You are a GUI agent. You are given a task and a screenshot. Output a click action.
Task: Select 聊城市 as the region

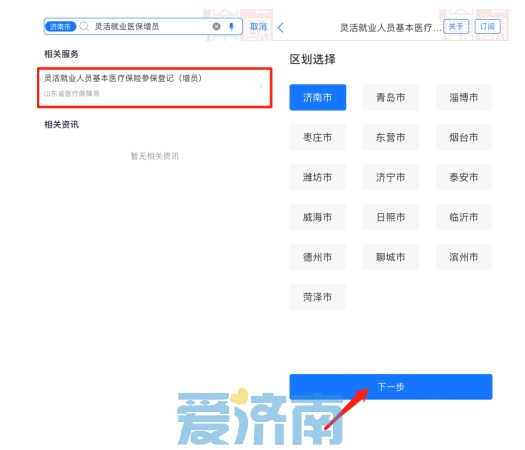tap(391, 257)
